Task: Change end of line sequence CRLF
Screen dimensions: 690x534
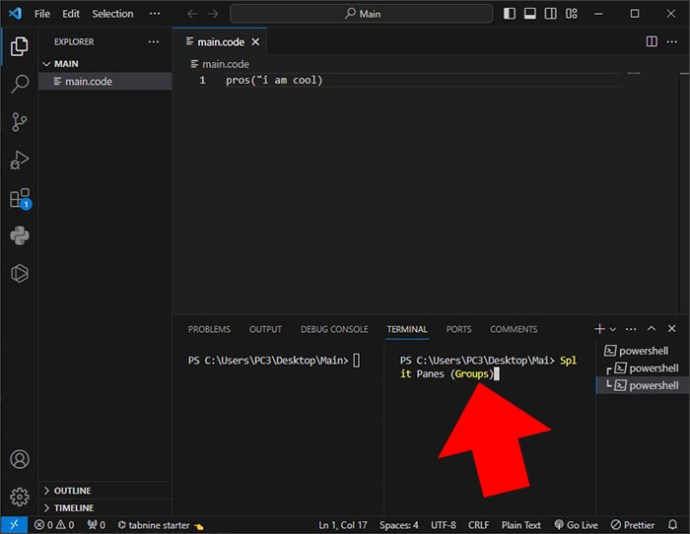Action: [x=478, y=525]
